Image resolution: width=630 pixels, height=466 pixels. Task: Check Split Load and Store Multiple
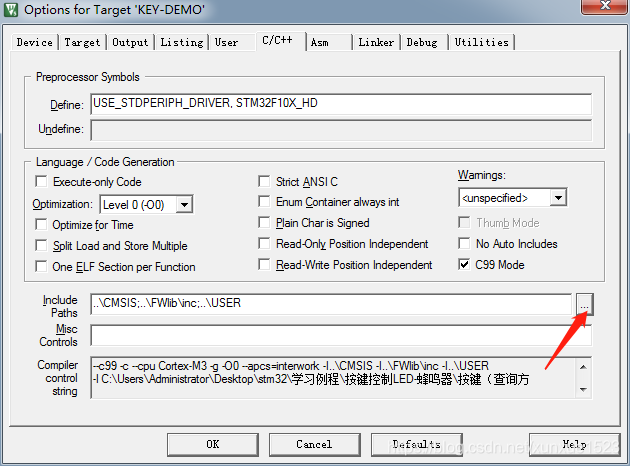pyautogui.click(x=41, y=245)
